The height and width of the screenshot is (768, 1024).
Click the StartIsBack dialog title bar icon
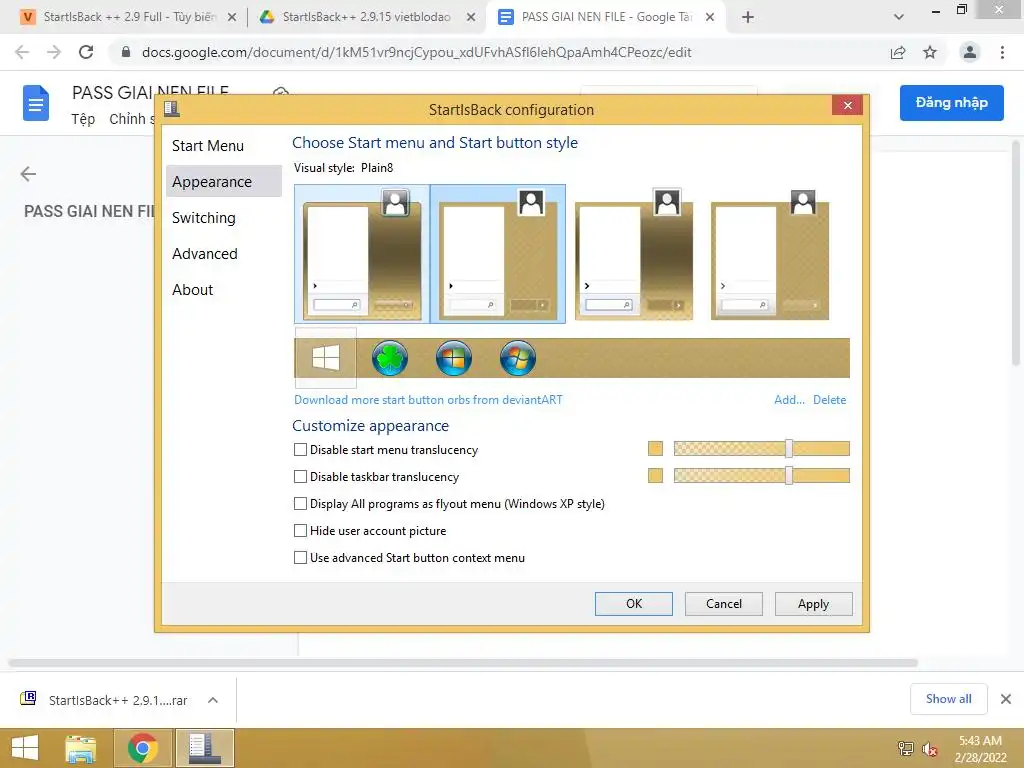point(172,108)
